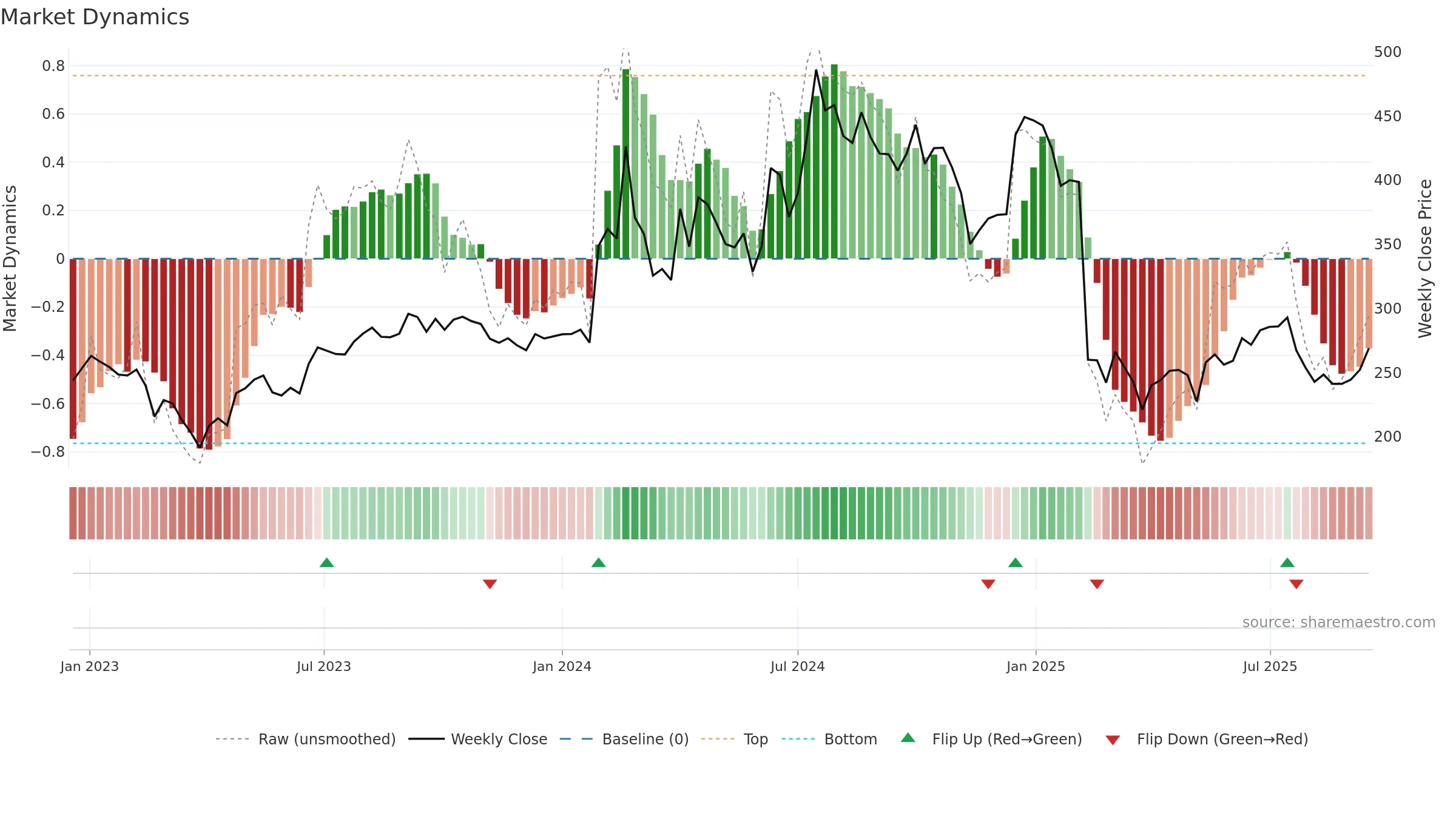Image resolution: width=1456 pixels, height=819 pixels.
Task: Select the Flip Down marker after Jan 2025
Action: 1097,584
